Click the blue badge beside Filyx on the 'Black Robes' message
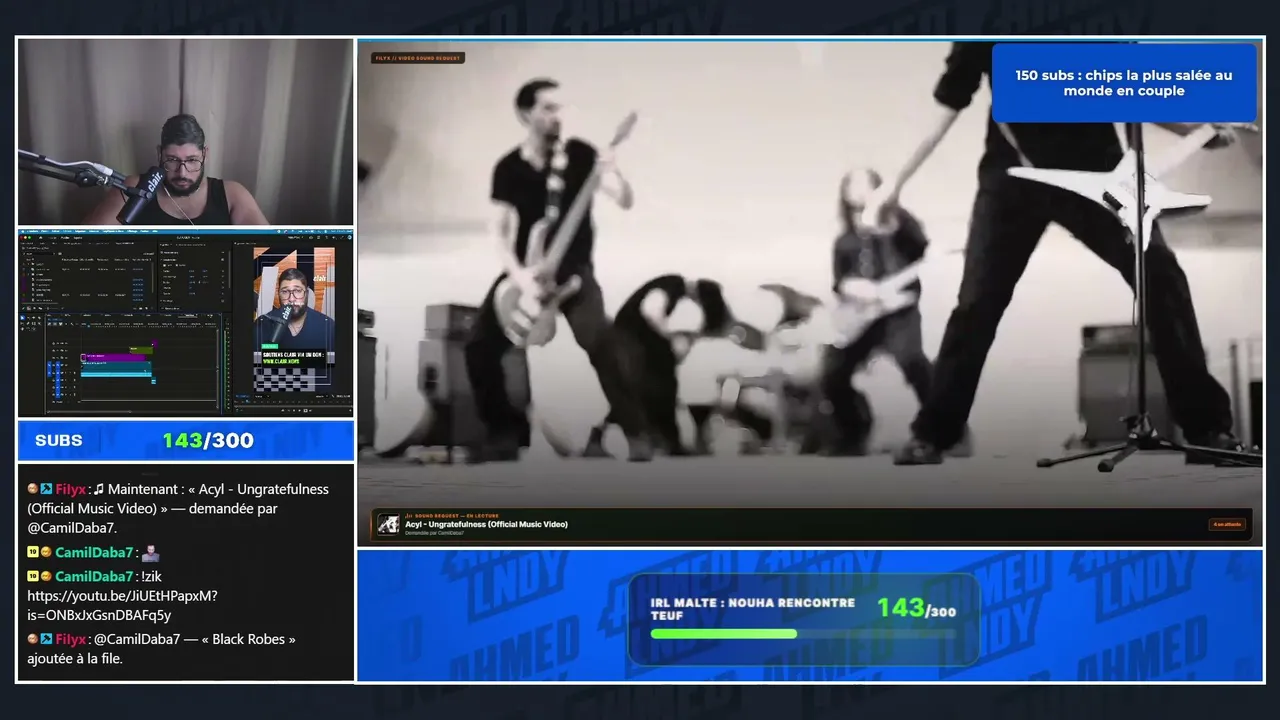Image resolution: width=1280 pixels, height=720 pixels. pyautogui.click(x=46, y=639)
